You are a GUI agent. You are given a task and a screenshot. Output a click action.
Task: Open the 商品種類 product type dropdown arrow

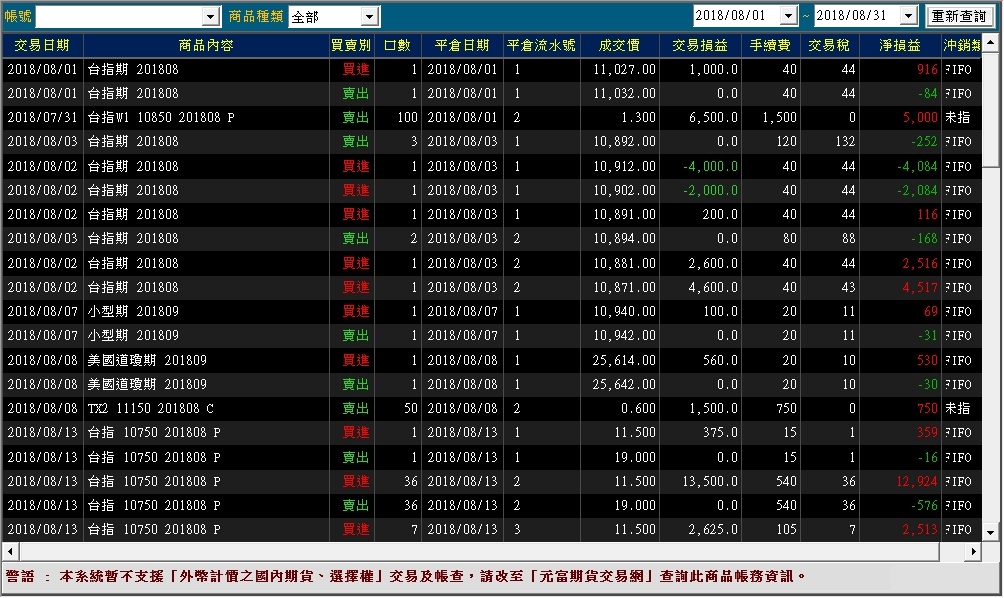pyautogui.click(x=369, y=17)
